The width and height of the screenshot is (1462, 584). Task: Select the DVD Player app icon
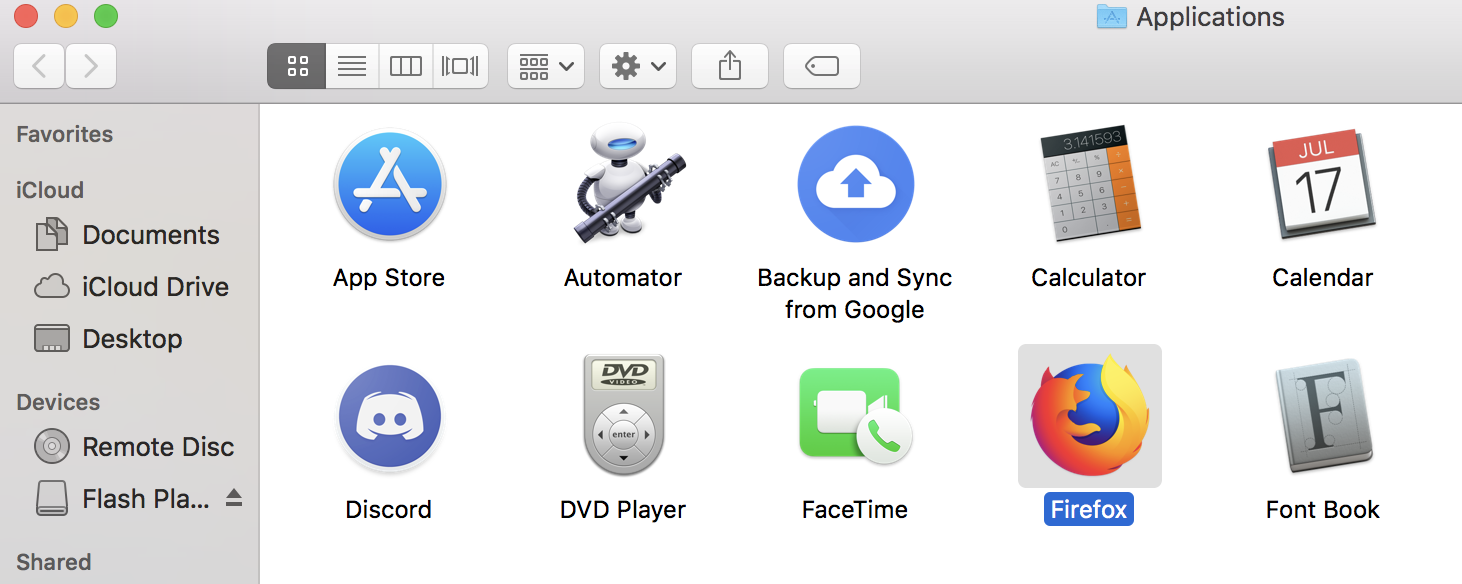coord(623,415)
